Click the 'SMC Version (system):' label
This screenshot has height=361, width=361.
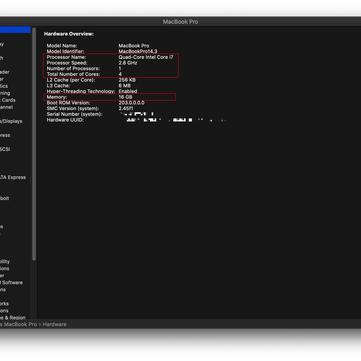(x=73, y=109)
